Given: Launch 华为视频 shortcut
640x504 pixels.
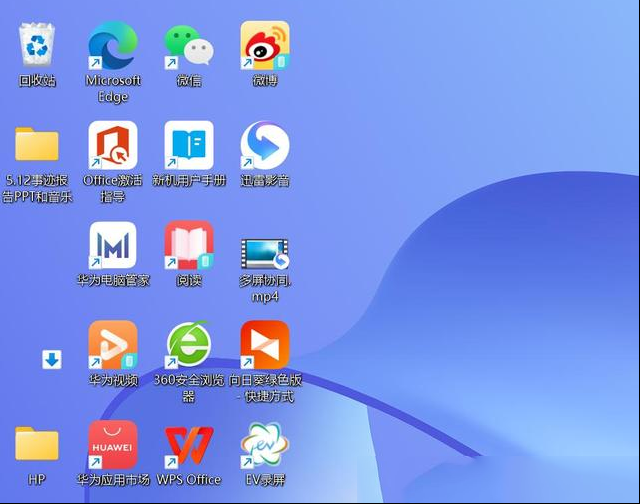Looking at the screenshot, I should (113, 345).
